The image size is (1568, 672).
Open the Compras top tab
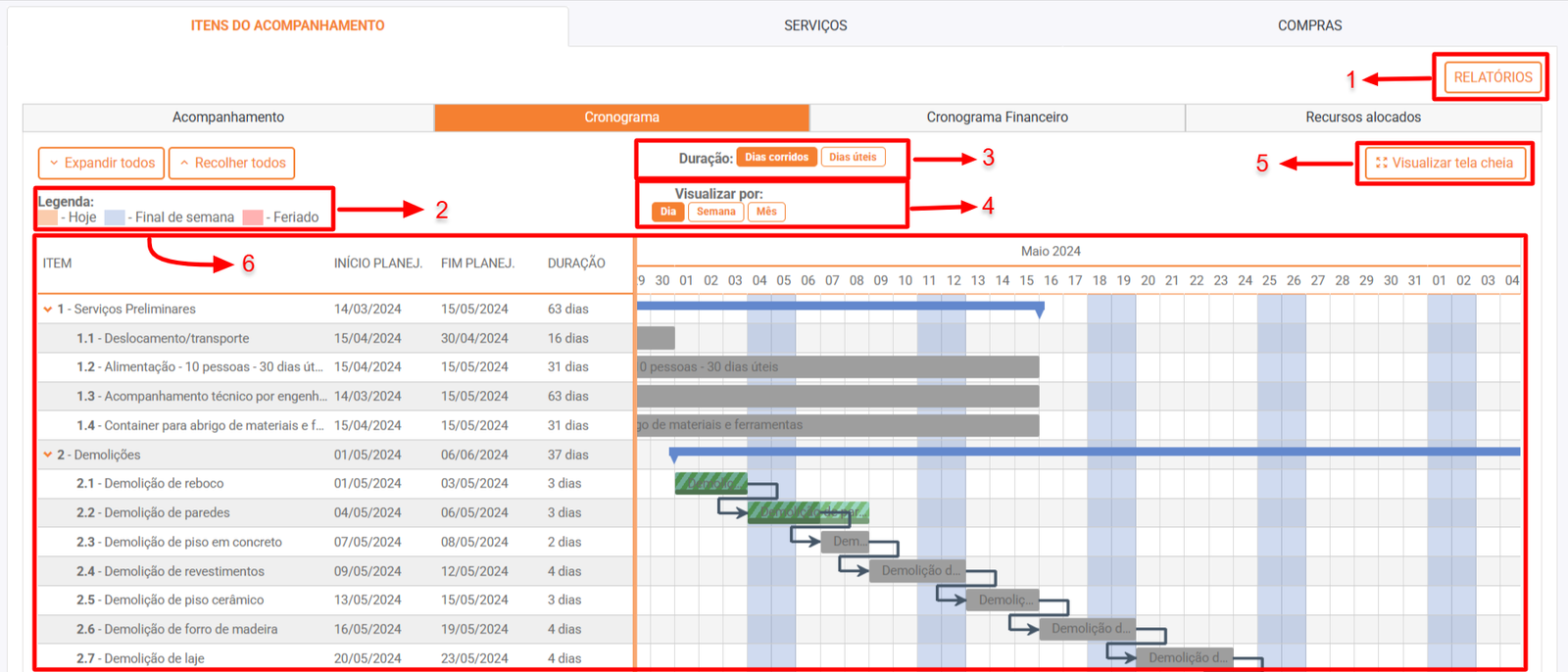point(1309,25)
